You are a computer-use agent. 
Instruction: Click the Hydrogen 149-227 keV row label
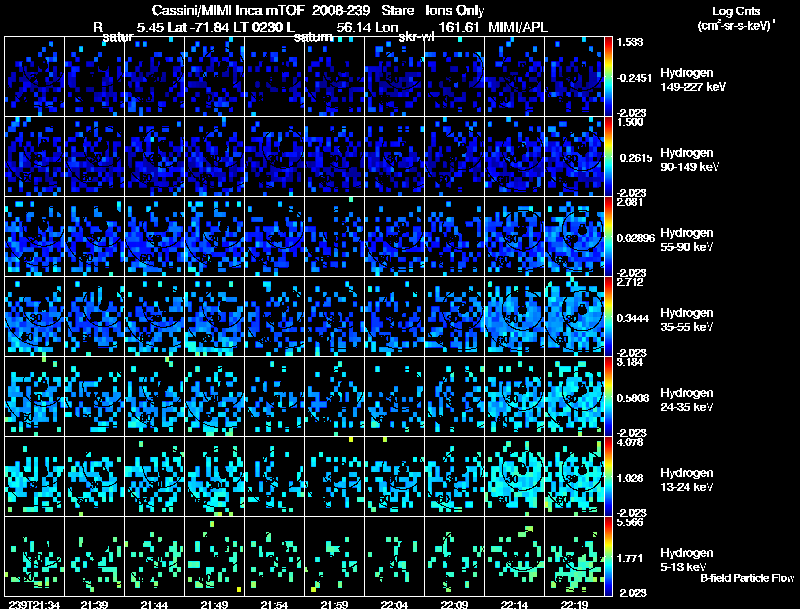[693, 80]
